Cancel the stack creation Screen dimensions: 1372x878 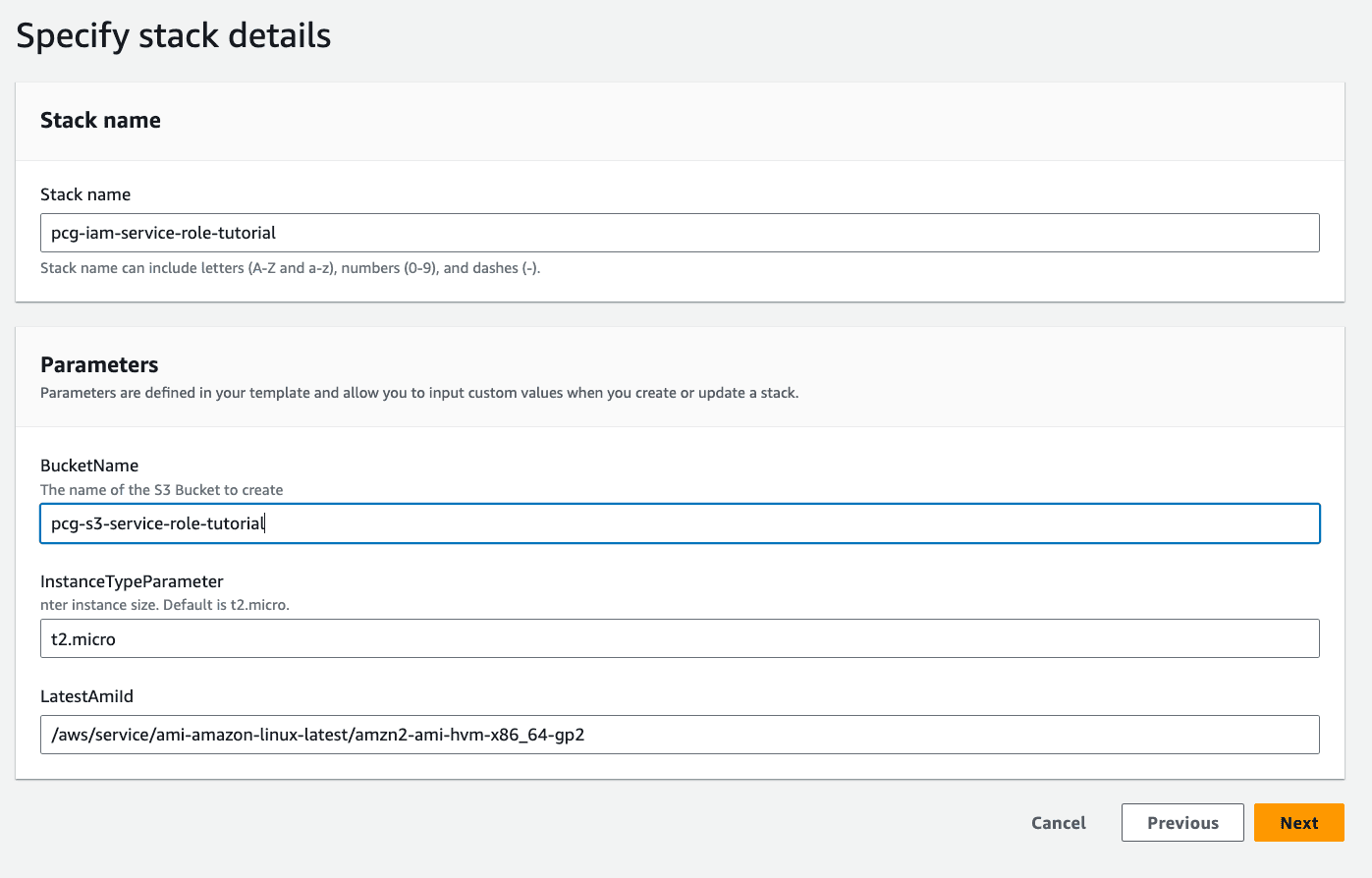(x=1058, y=823)
